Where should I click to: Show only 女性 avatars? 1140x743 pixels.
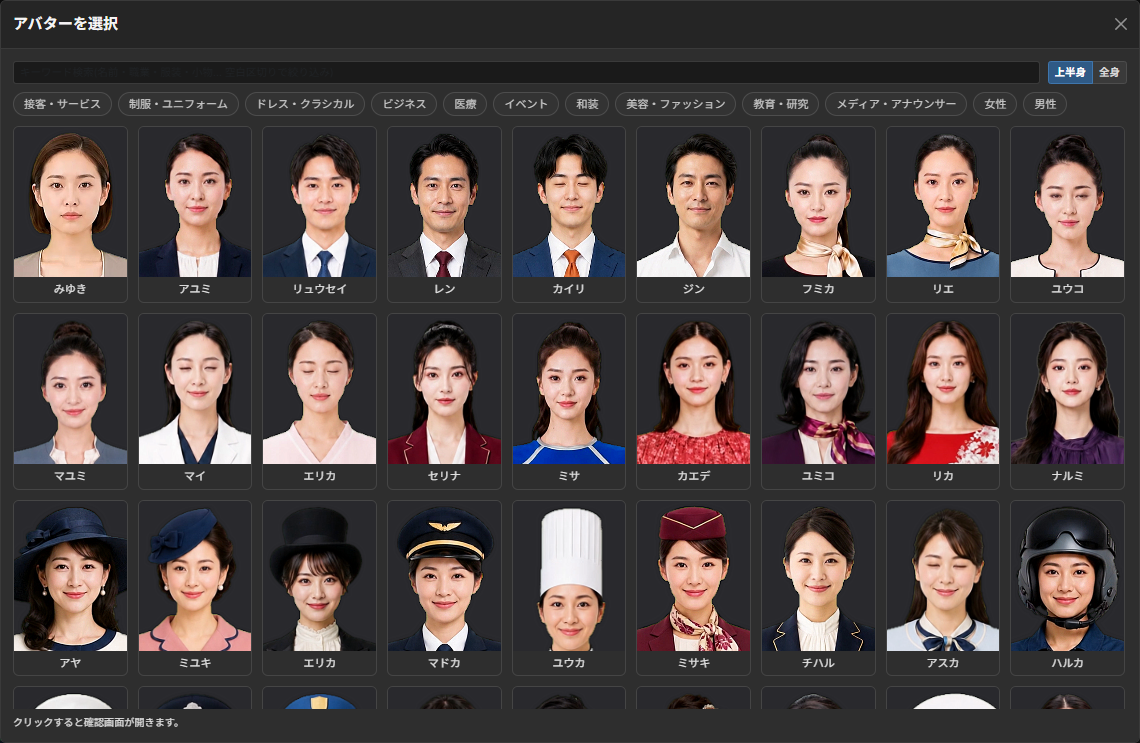[x=995, y=104]
